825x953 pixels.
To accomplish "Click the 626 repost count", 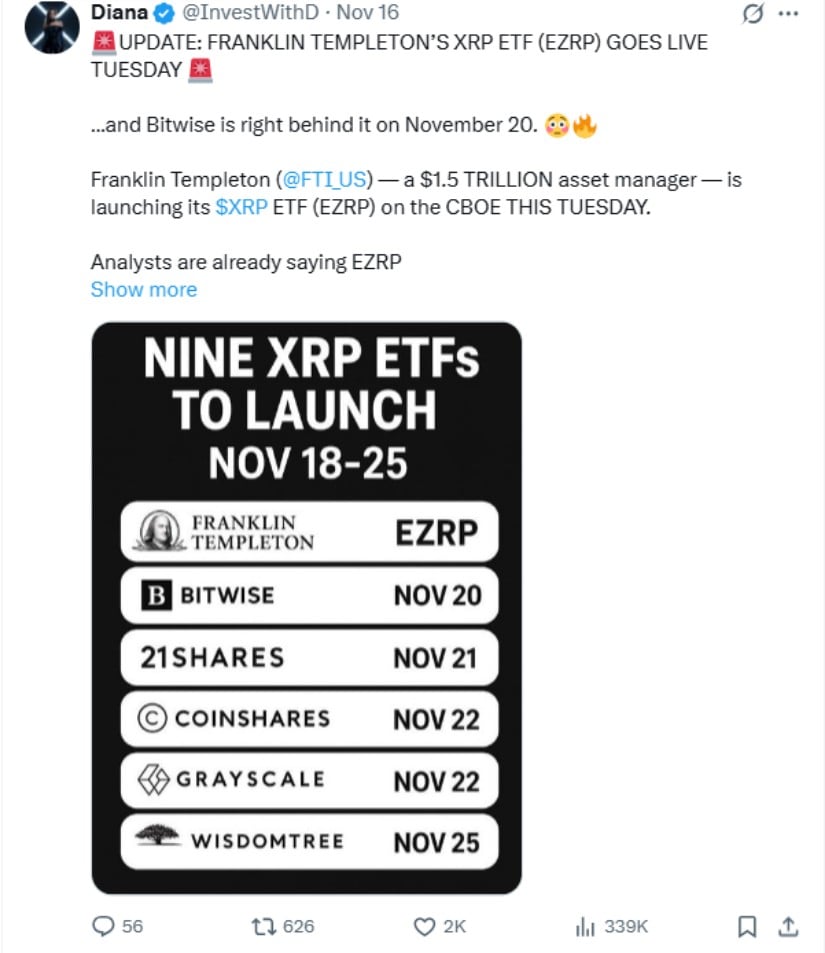I will coord(298,927).
